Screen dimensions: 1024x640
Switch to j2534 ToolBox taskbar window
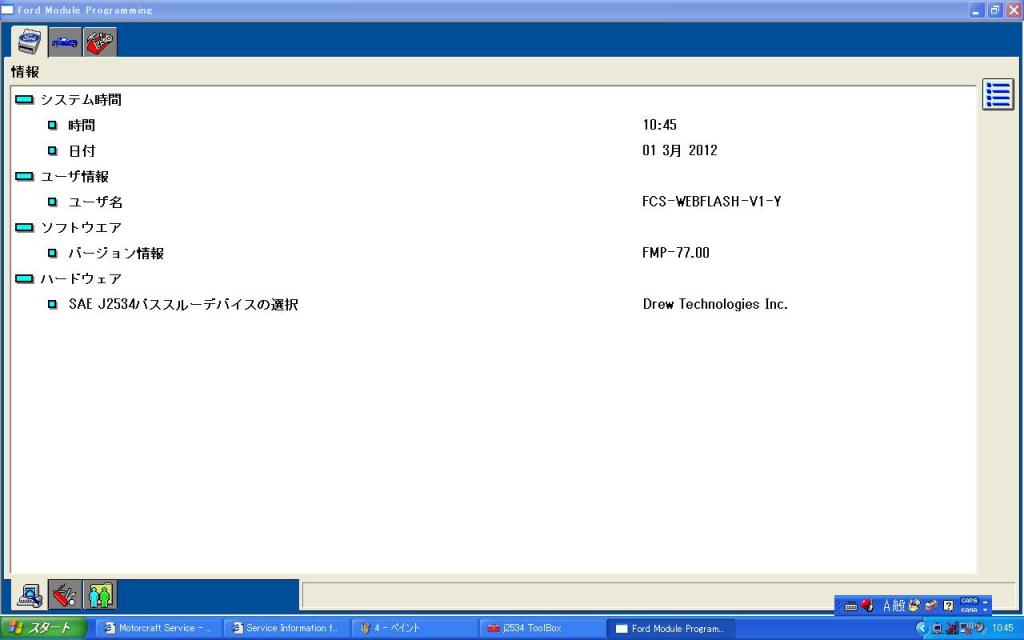(x=541, y=628)
